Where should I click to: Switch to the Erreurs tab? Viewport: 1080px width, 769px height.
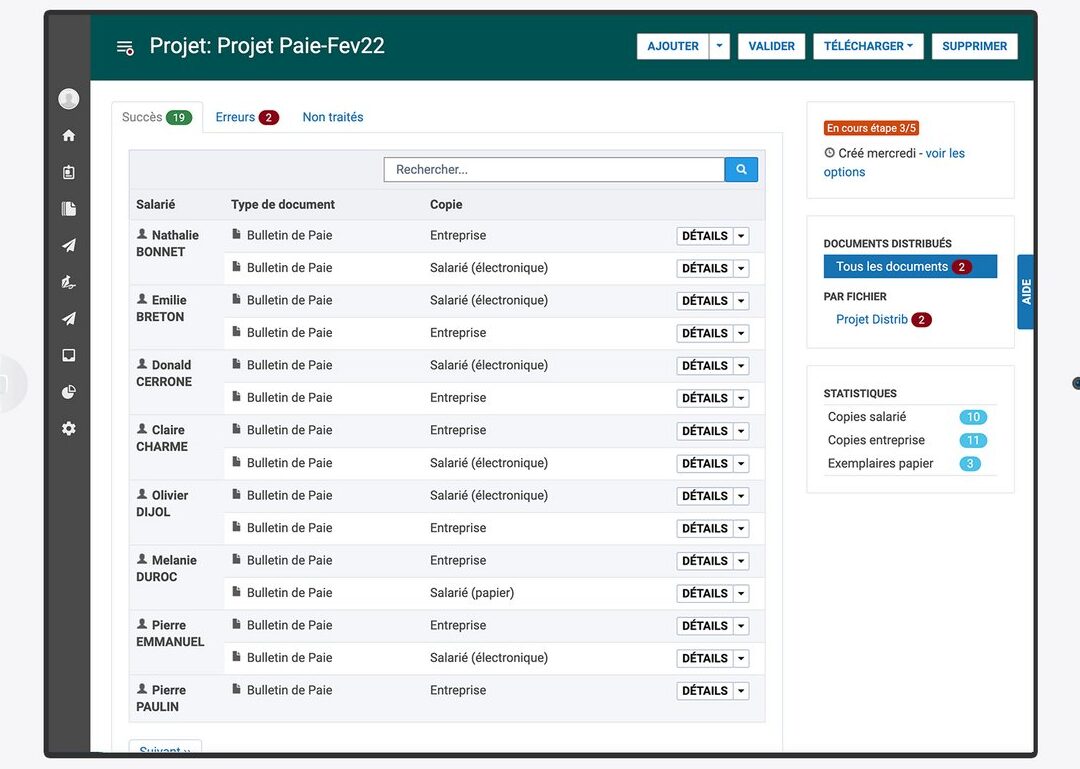click(247, 117)
